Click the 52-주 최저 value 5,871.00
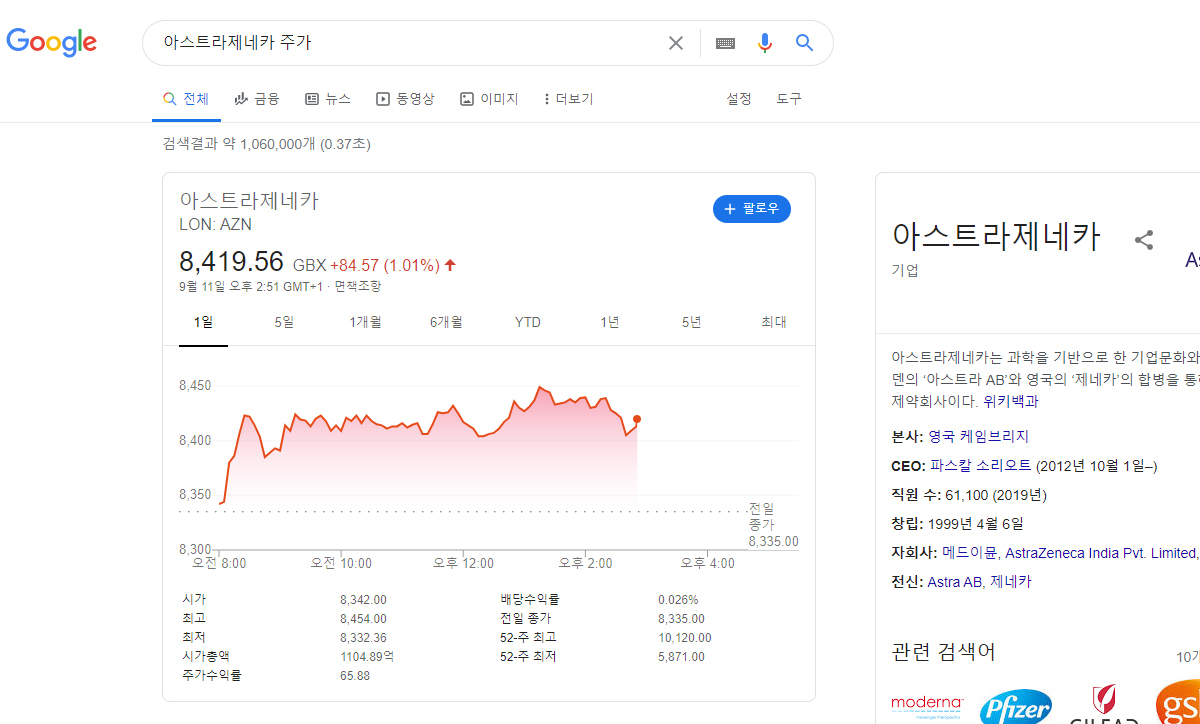 tap(681, 657)
